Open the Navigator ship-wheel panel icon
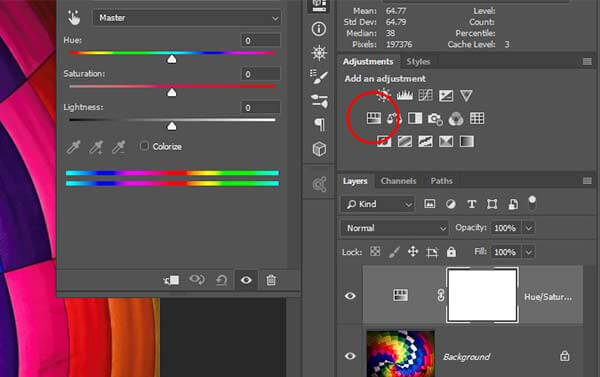The width and height of the screenshot is (600, 377). pyautogui.click(x=319, y=53)
